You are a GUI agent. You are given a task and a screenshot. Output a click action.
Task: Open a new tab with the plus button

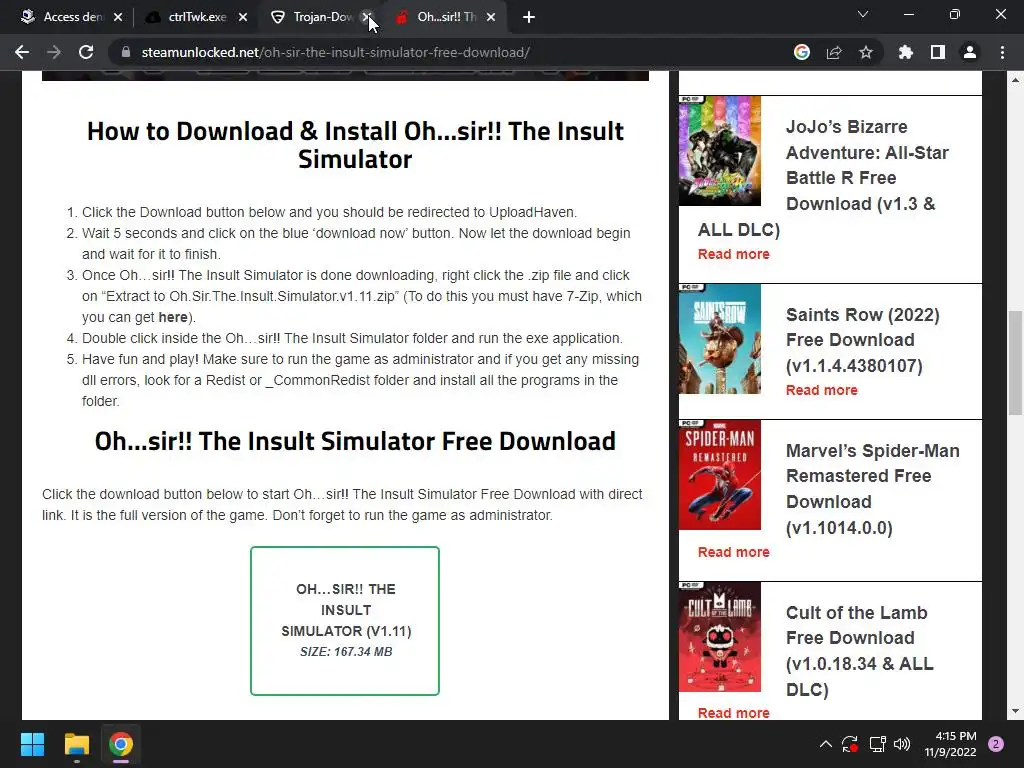pyautogui.click(x=529, y=17)
